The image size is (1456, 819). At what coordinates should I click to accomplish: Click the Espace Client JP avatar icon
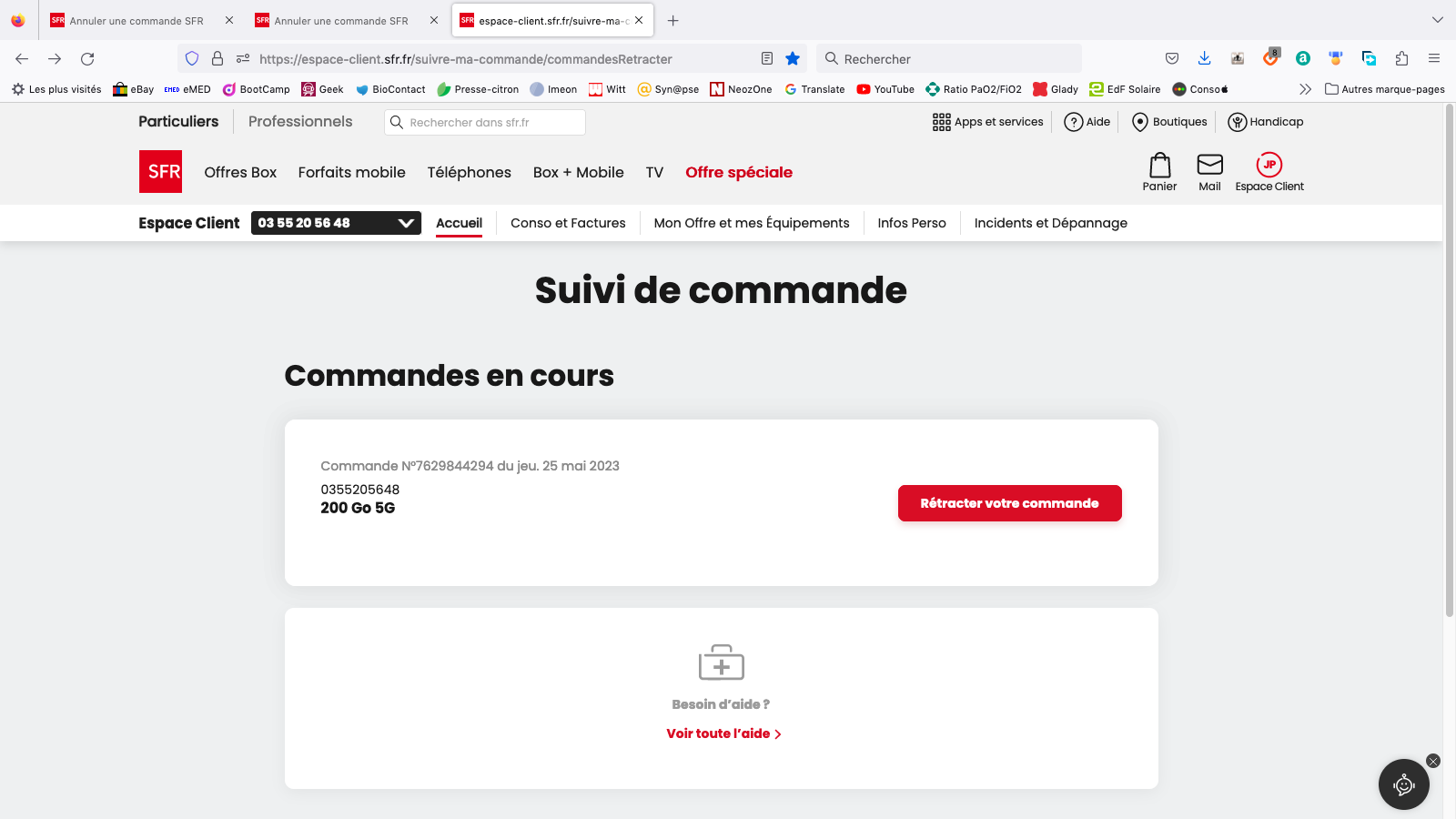1269,165
